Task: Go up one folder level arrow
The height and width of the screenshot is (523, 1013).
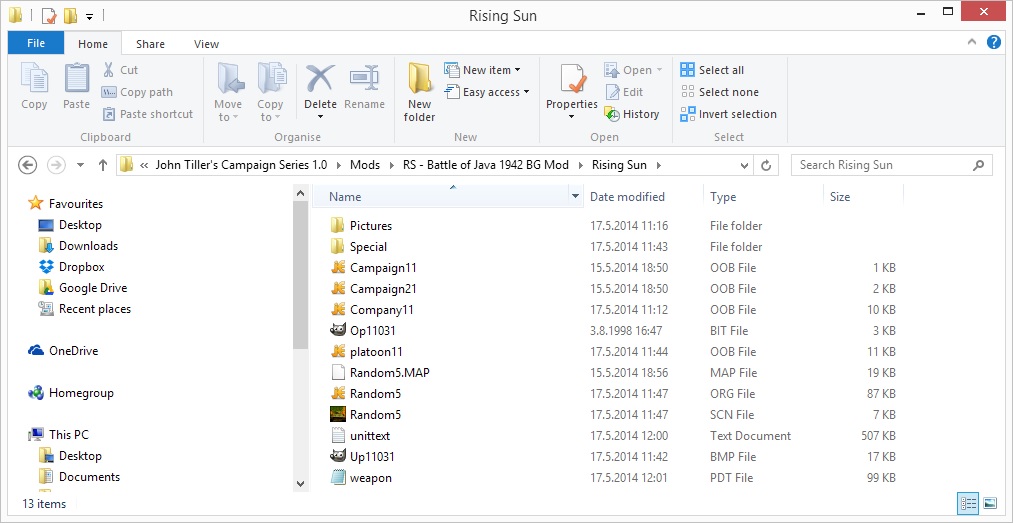Action: pos(102,165)
